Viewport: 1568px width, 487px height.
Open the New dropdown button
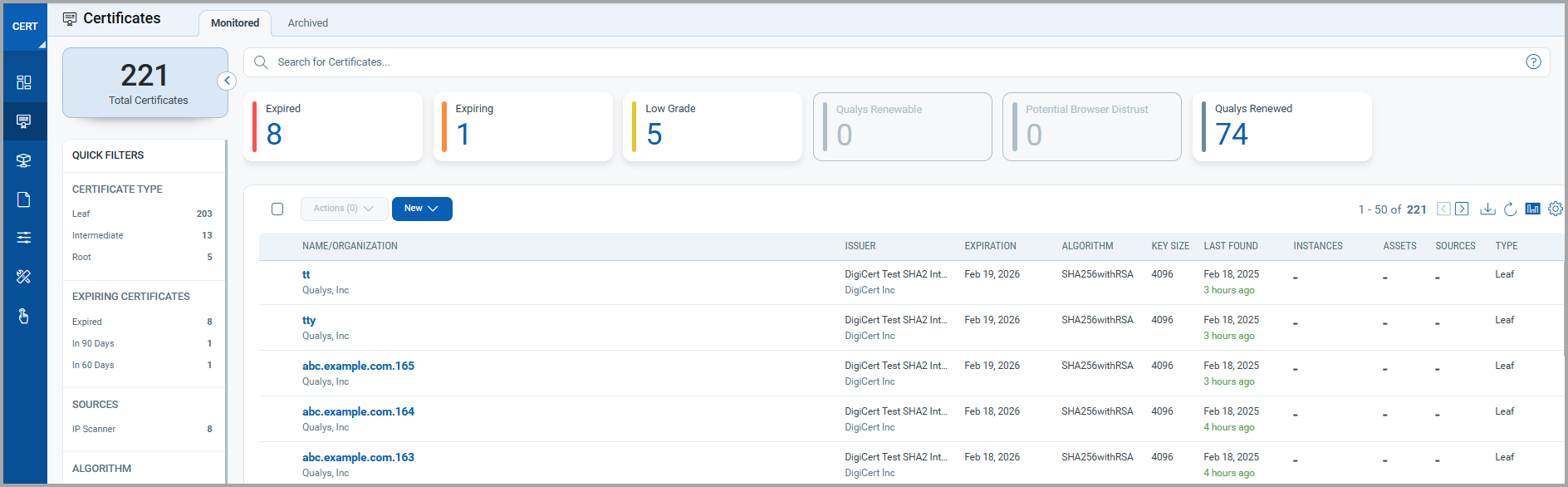point(422,209)
